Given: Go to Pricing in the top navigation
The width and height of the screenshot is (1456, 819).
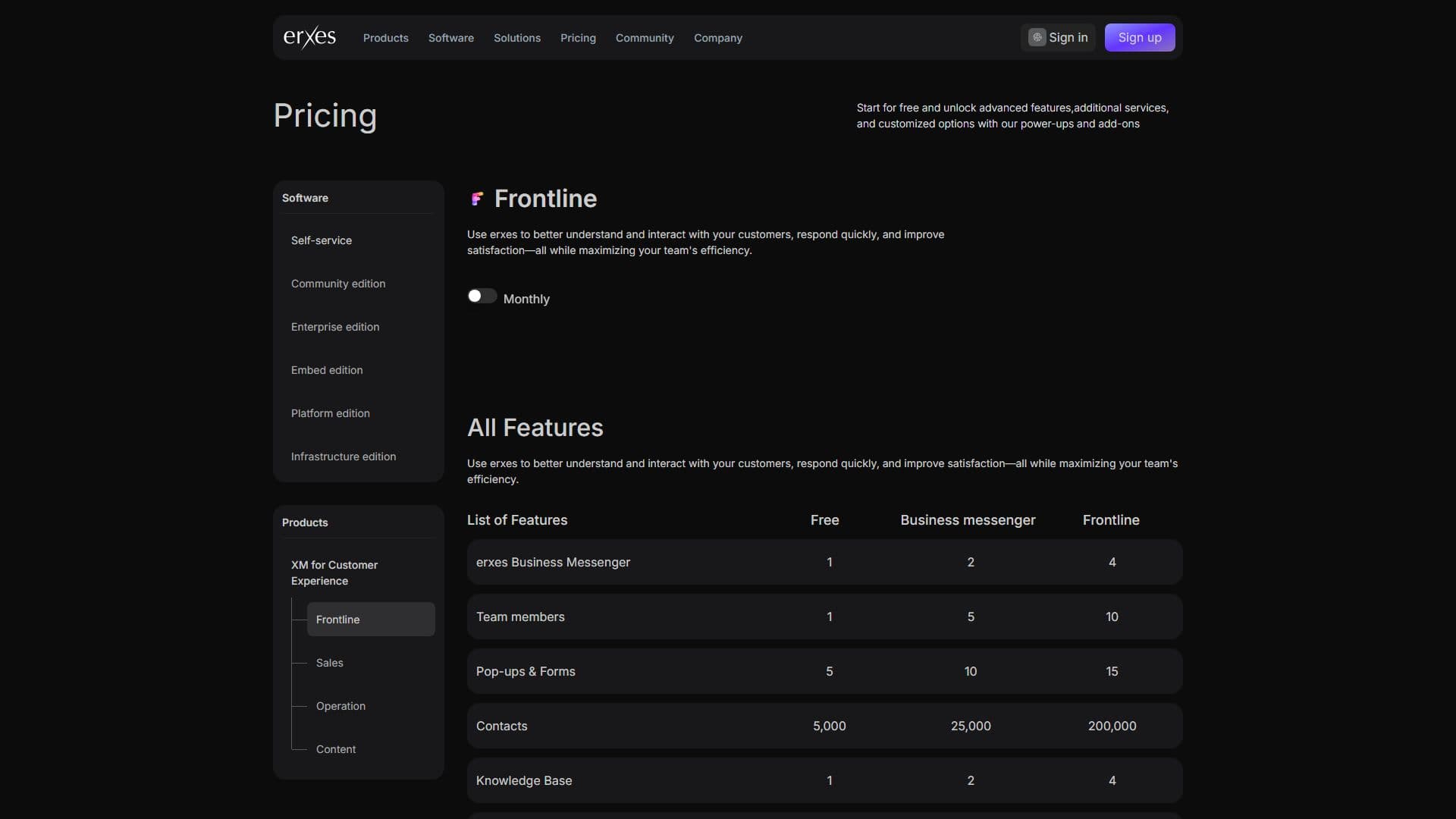Looking at the screenshot, I should (x=578, y=38).
